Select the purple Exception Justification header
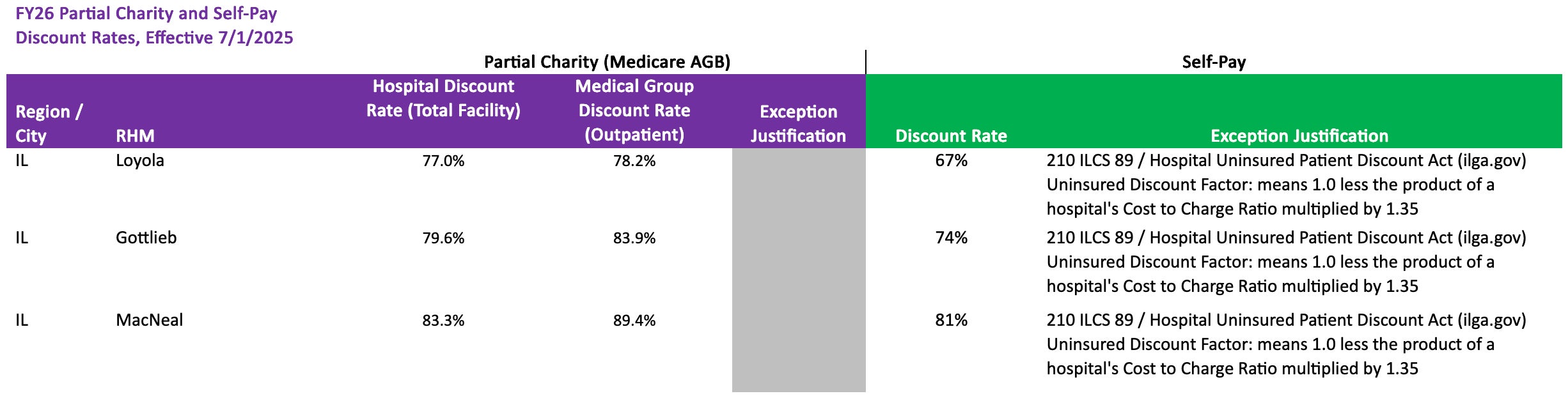Image resolution: width=1568 pixels, height=396 pixels. coord(797,123)
